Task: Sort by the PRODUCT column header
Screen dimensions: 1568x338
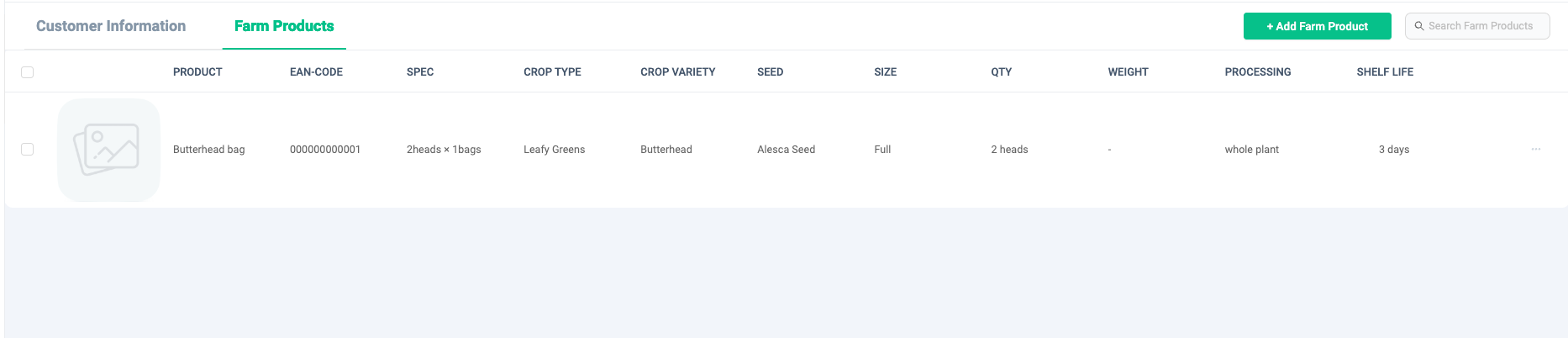Action: (197, 72)
